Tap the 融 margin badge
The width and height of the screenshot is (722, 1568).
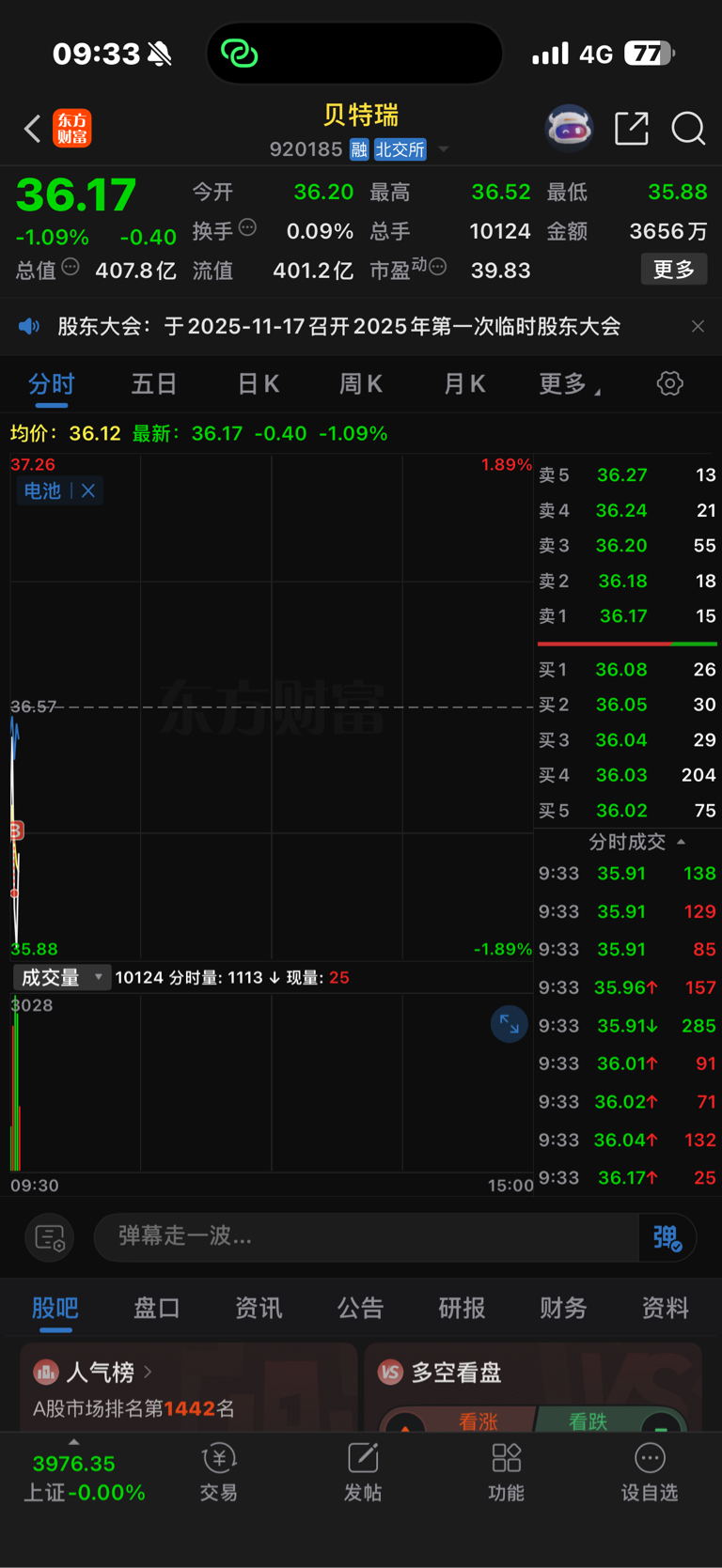[359, 149]
